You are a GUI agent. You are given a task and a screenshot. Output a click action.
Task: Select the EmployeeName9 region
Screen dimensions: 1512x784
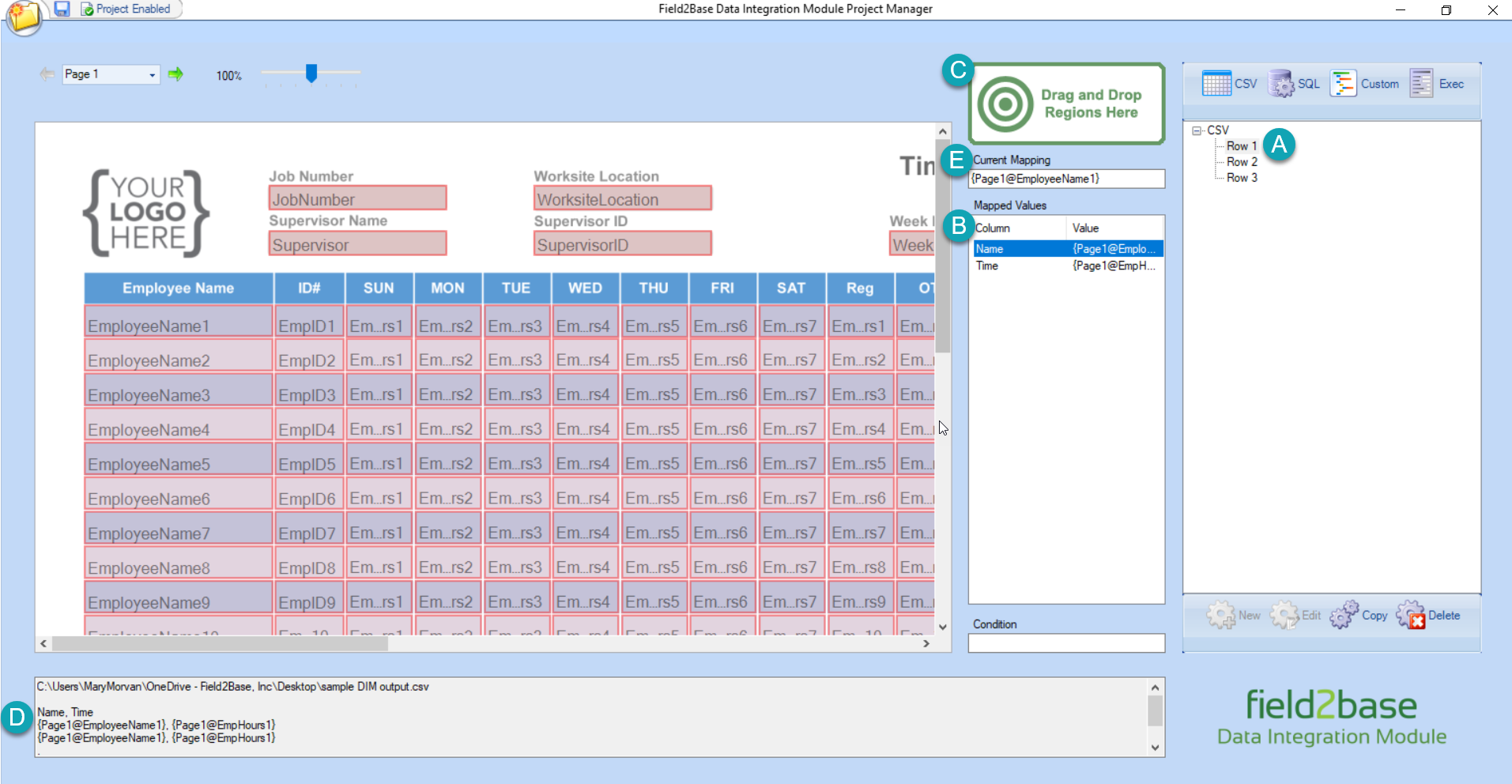(179, 598)
